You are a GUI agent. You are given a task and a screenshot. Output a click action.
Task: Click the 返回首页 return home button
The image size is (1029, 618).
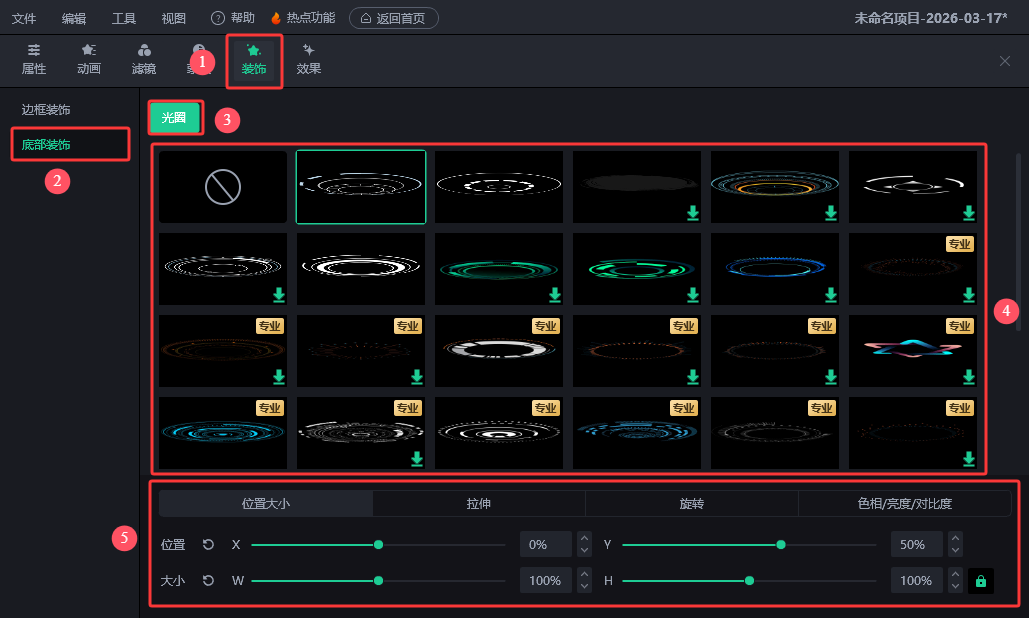393,18
